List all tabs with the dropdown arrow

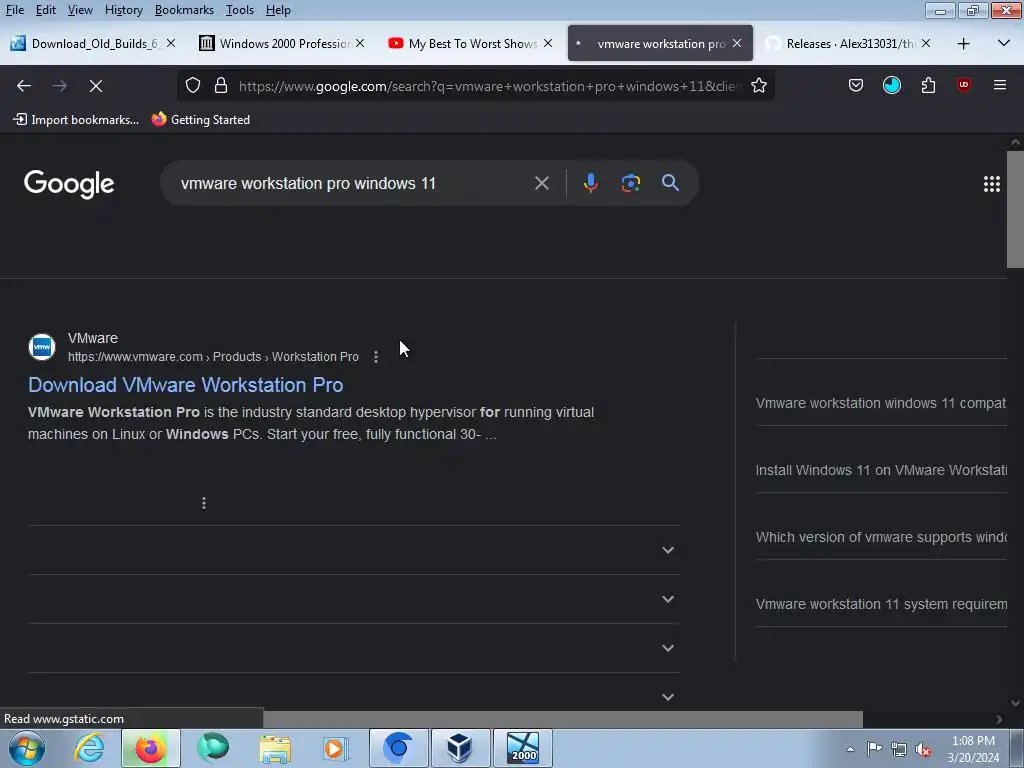(x=1004, y=43)
